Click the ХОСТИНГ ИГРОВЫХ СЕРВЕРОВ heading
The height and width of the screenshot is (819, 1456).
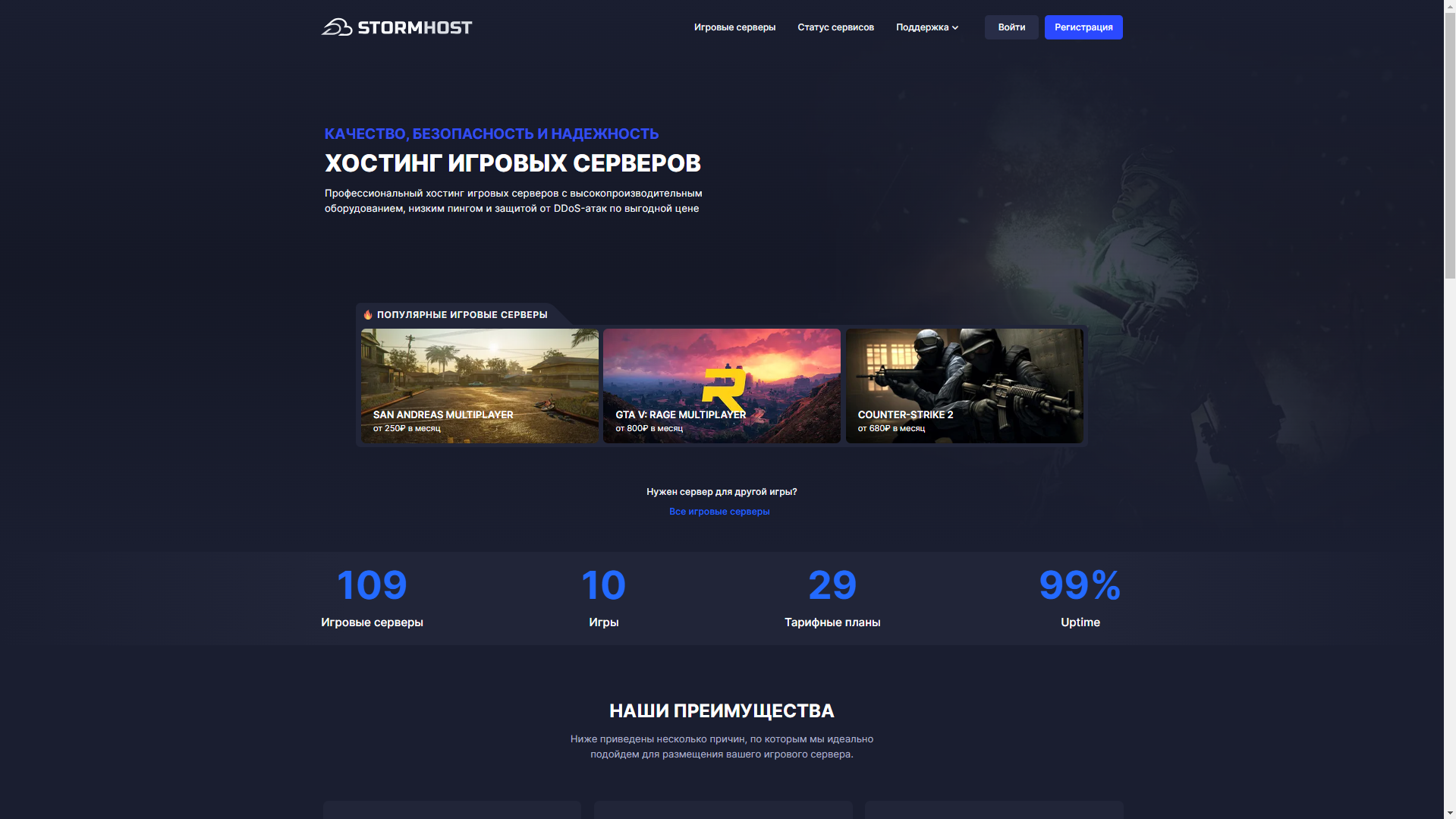tap(513, 163)
